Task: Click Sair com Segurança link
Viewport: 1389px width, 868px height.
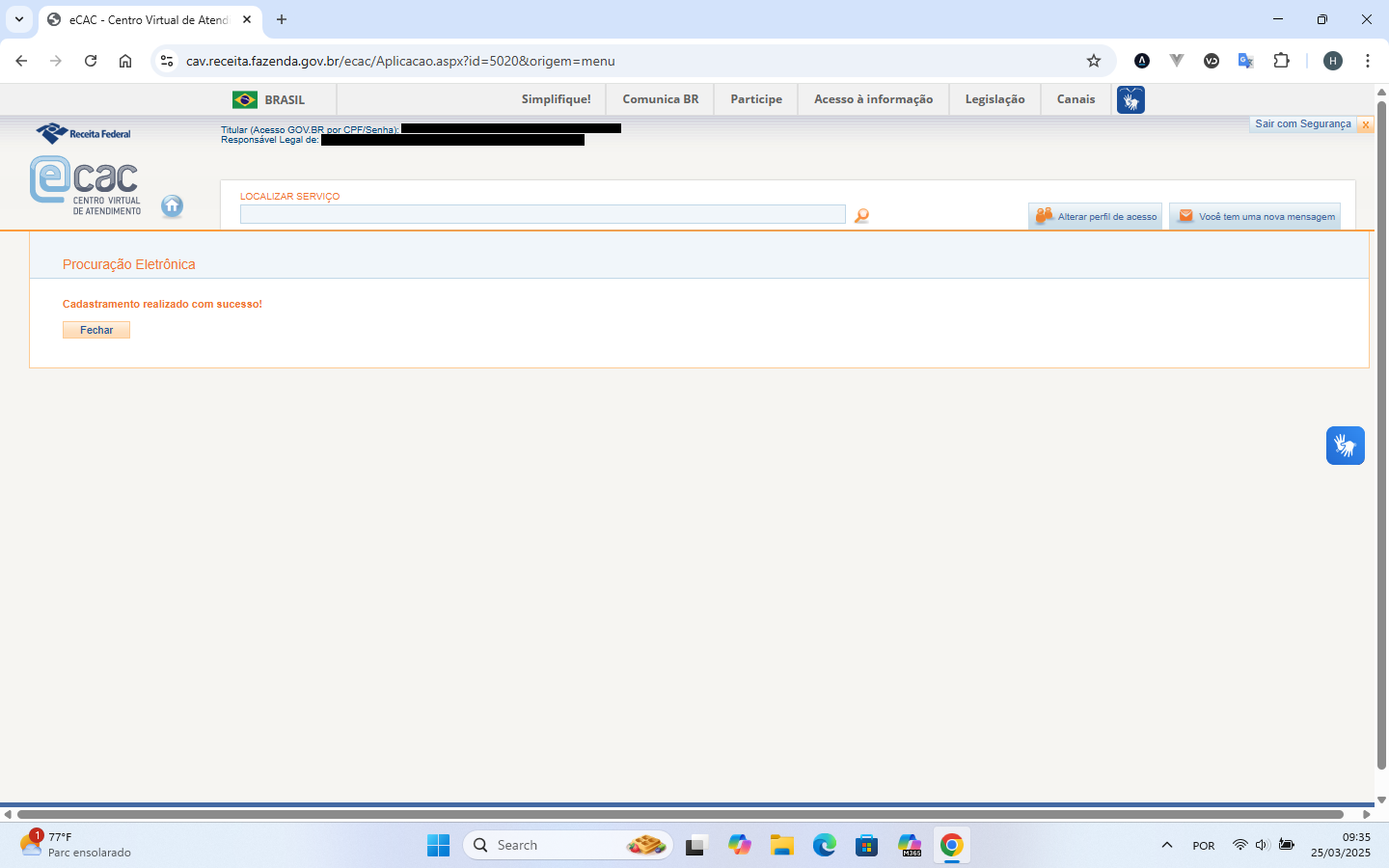Action: [x=1302, y=124]
